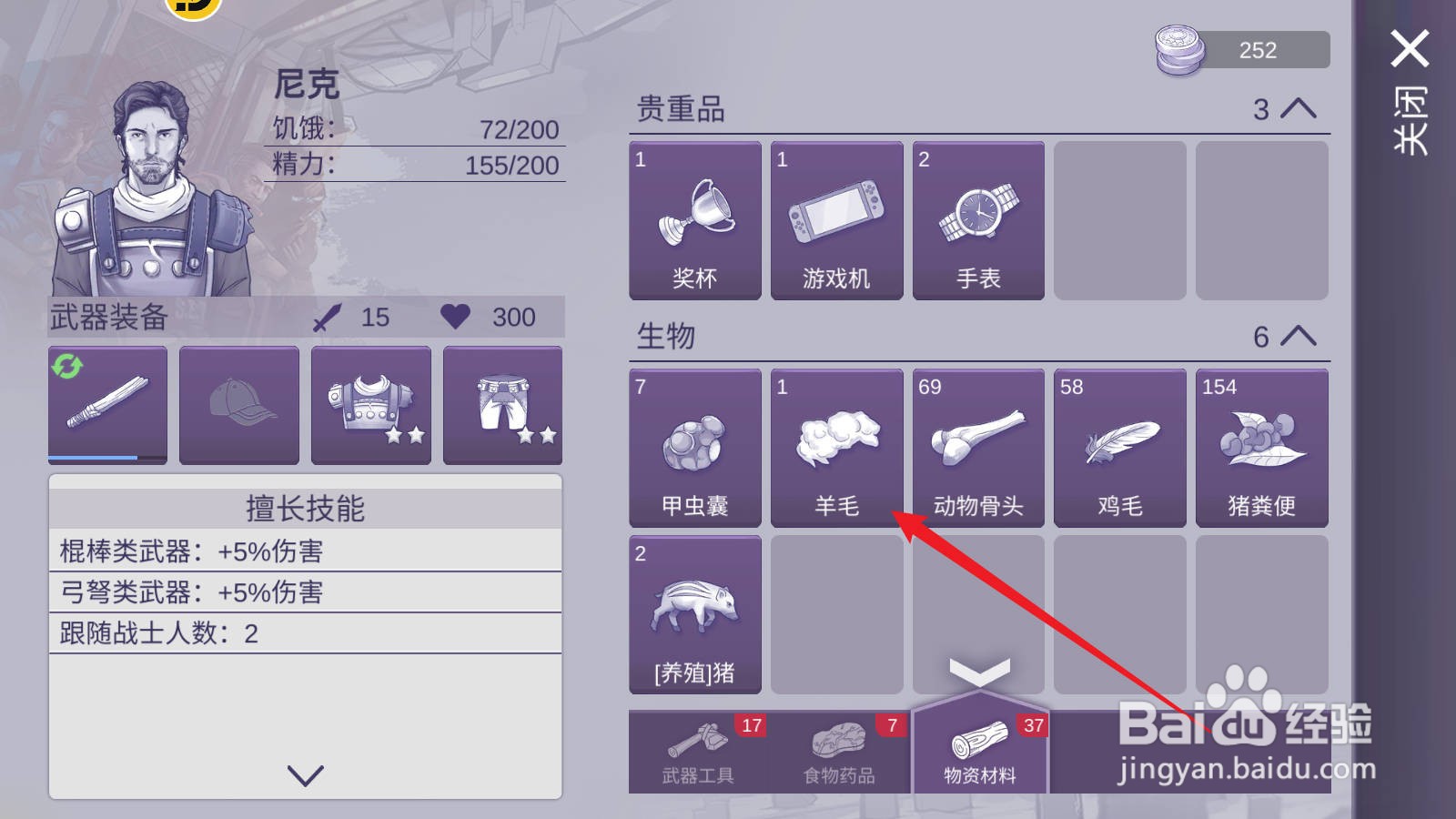
Task: Select the 游戏机 game console item
Action: pyautogui.click(x=837, y=220)
